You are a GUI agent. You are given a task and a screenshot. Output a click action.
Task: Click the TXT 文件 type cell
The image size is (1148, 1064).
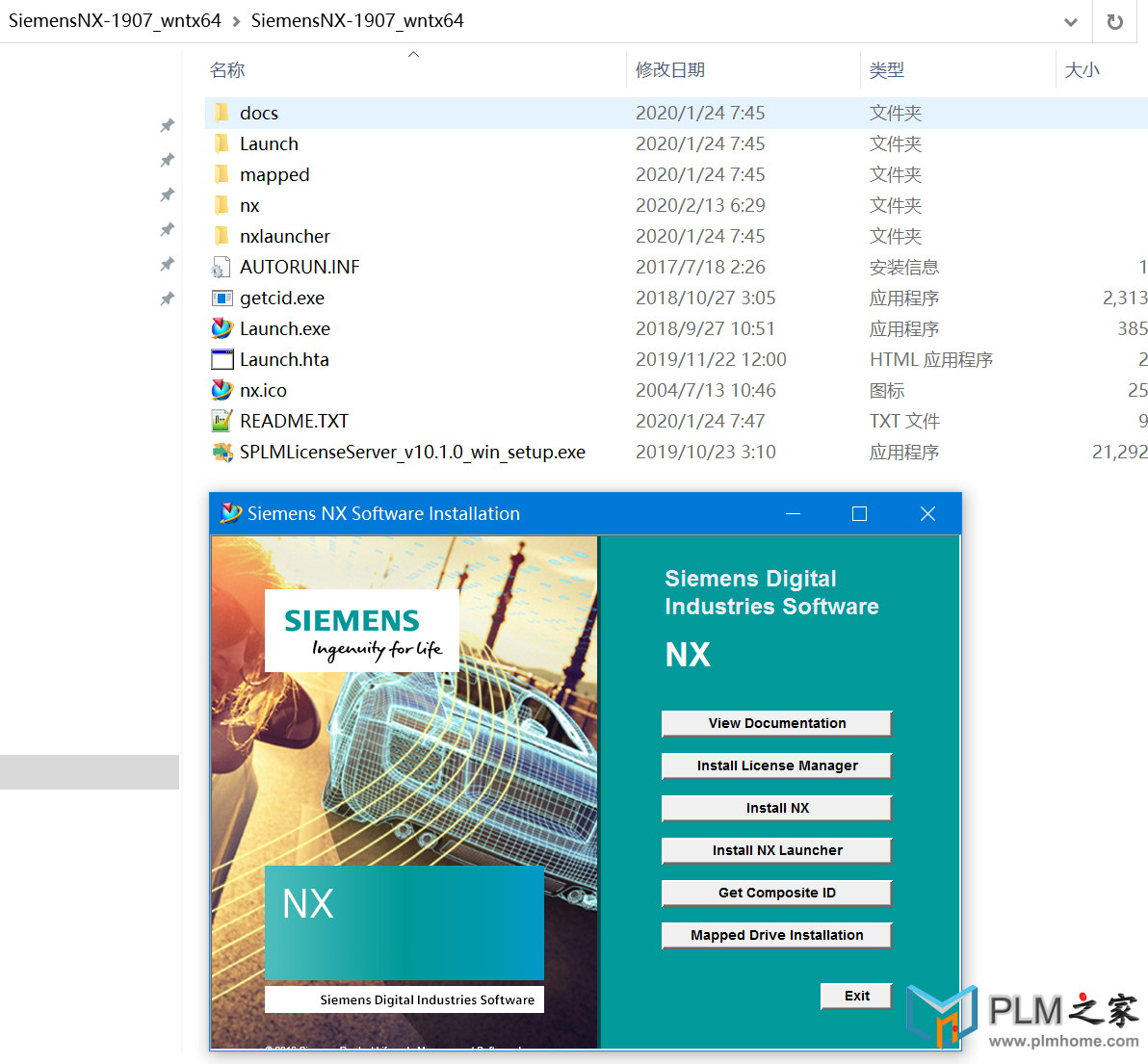pyautogui.click(x=904, y=421)
